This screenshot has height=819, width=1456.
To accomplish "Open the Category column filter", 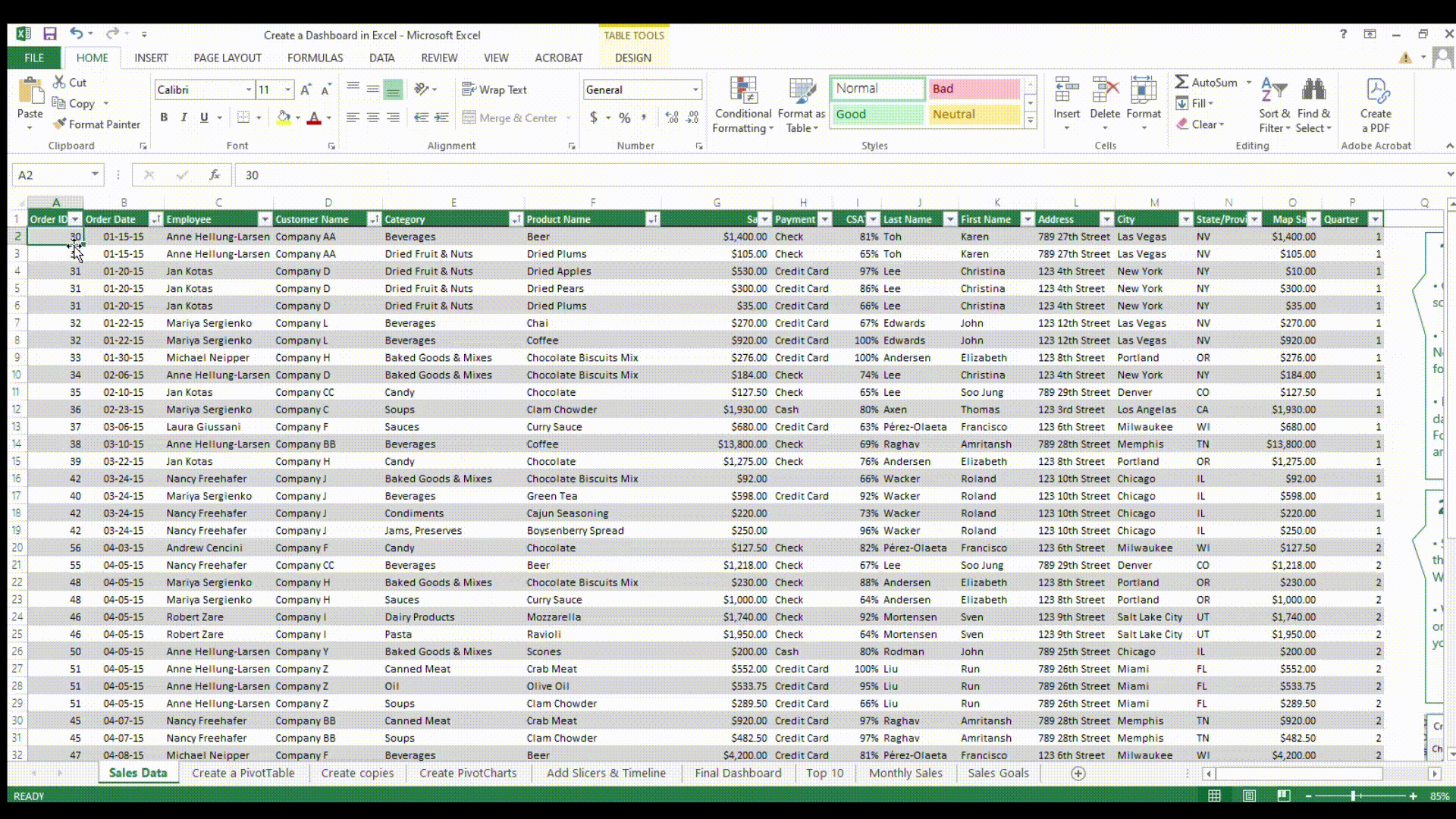I will point(515,219).
